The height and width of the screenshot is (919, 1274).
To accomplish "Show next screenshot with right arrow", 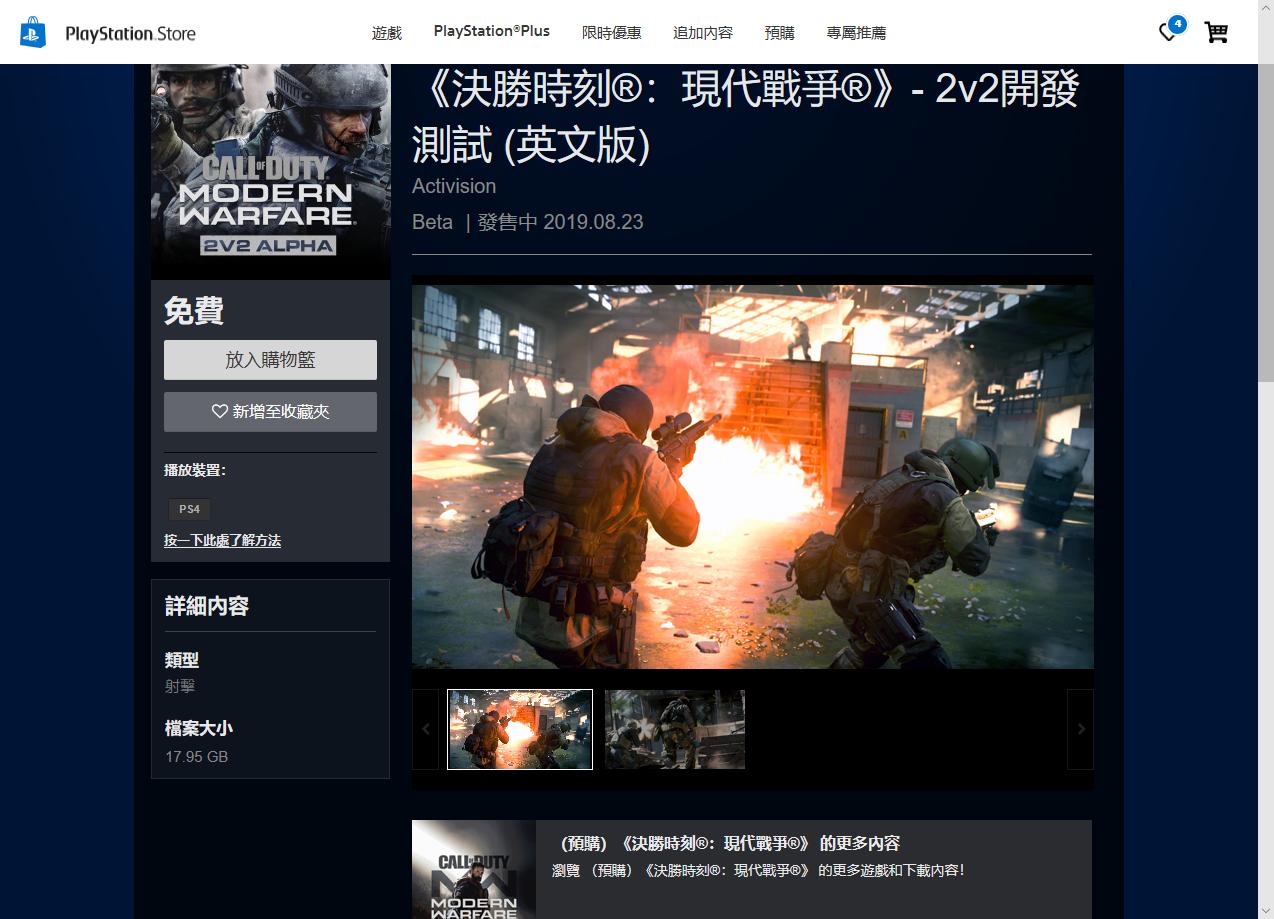I will point(1080,729).
